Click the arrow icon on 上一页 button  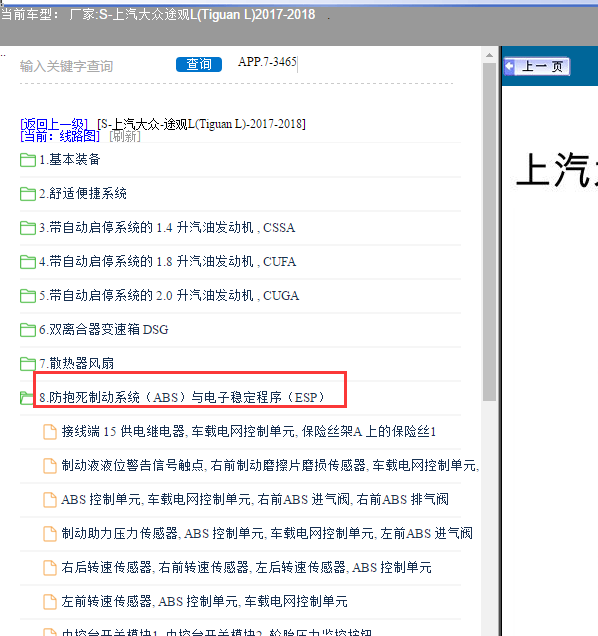coord(510,67)
